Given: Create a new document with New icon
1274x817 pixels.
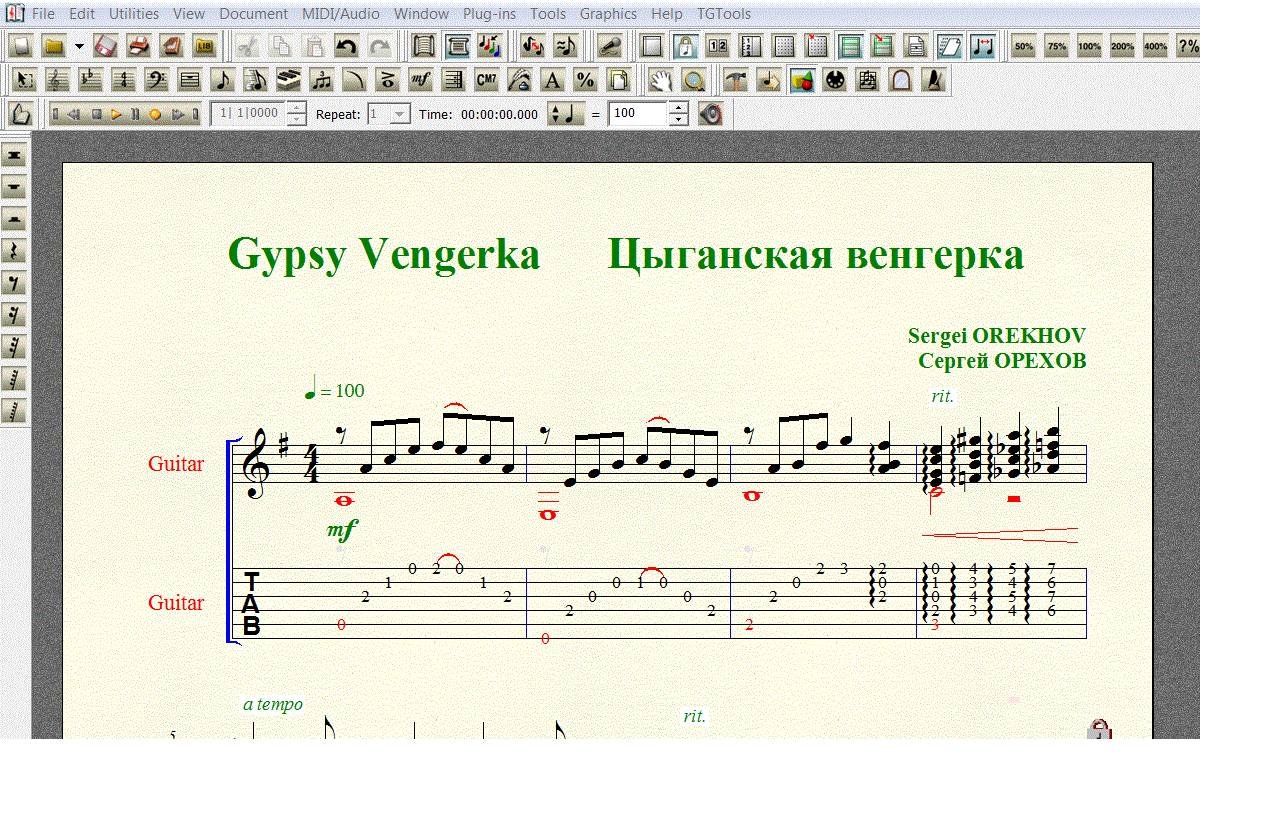Looking at the screenshot, I should click(21, 46).
